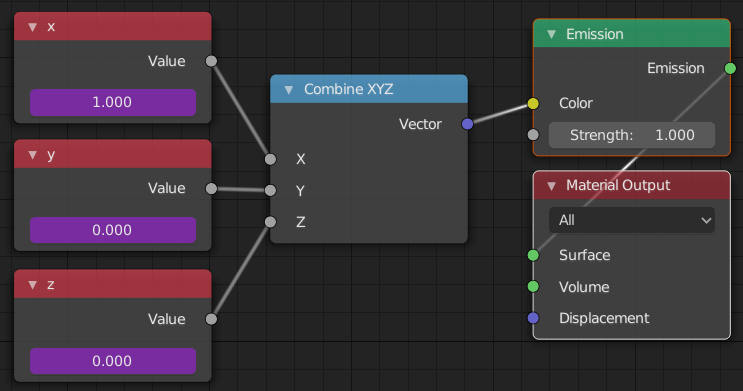Click the Combine XYZ Z input socket
The height and width of the screenshot is (391, 743).
270,222
